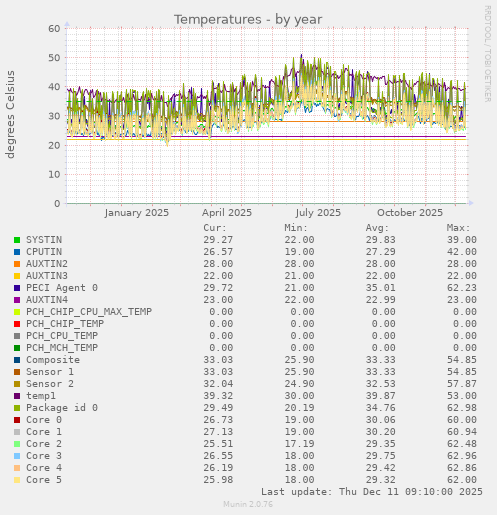Click SYSTIN current value 29.27
The image size is (497, 515).
218,240
